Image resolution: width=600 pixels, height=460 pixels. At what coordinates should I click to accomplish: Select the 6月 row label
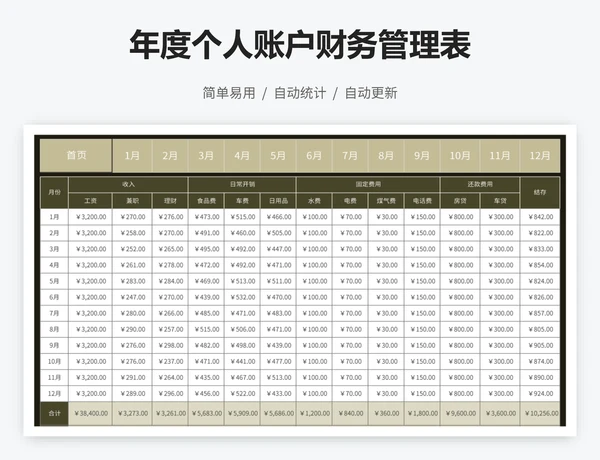click(x=54, y=297)
